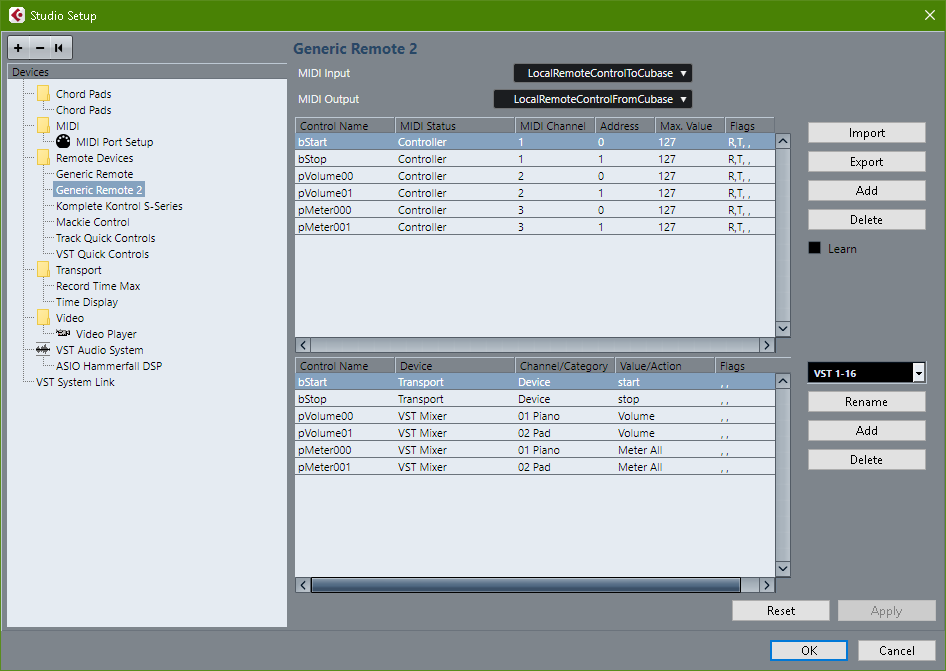This screenshot has height=671, width=946.
Task: Click scroll up arrow of lower table
Action: pos(783,381)
